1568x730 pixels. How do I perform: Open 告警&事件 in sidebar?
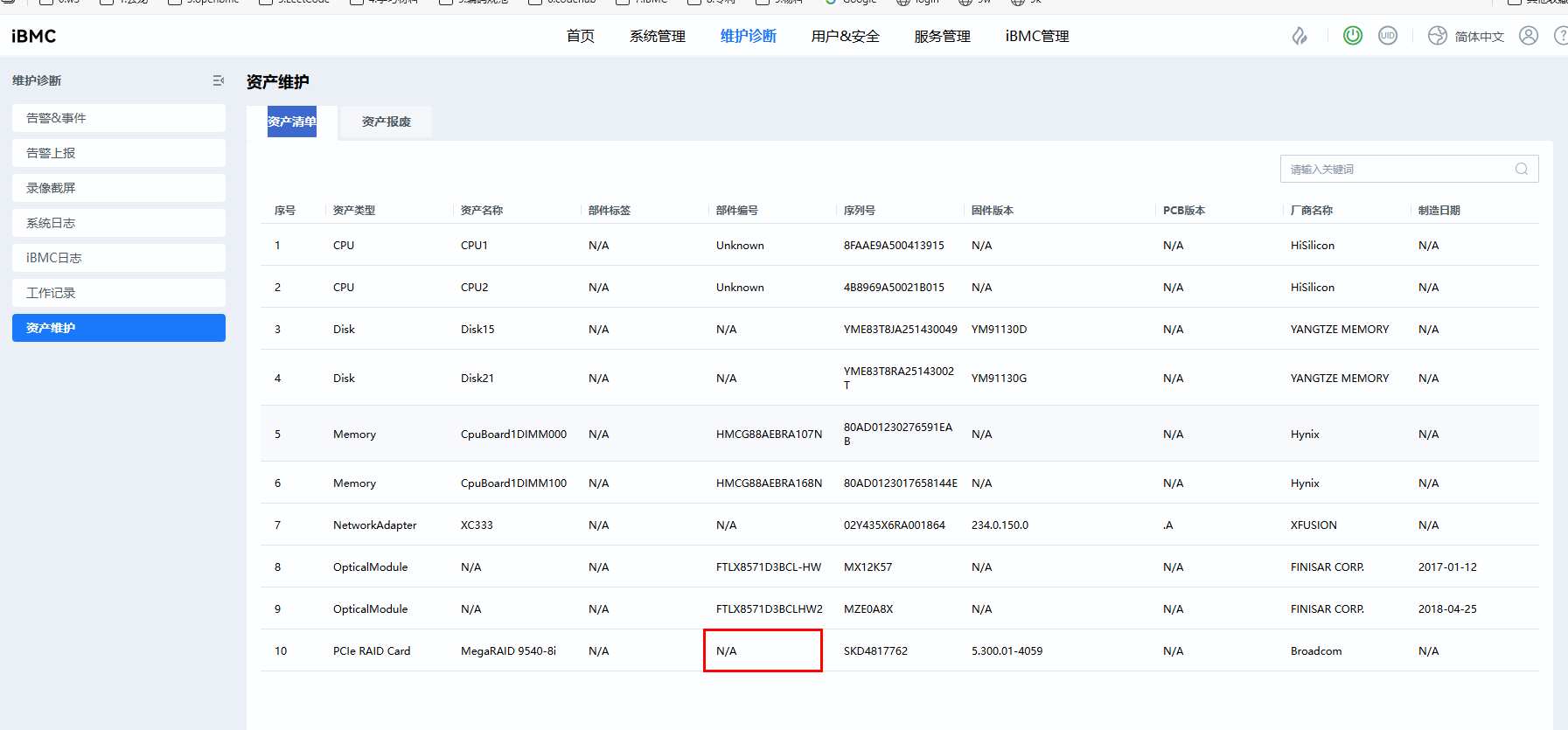click(x=119, y=118)
